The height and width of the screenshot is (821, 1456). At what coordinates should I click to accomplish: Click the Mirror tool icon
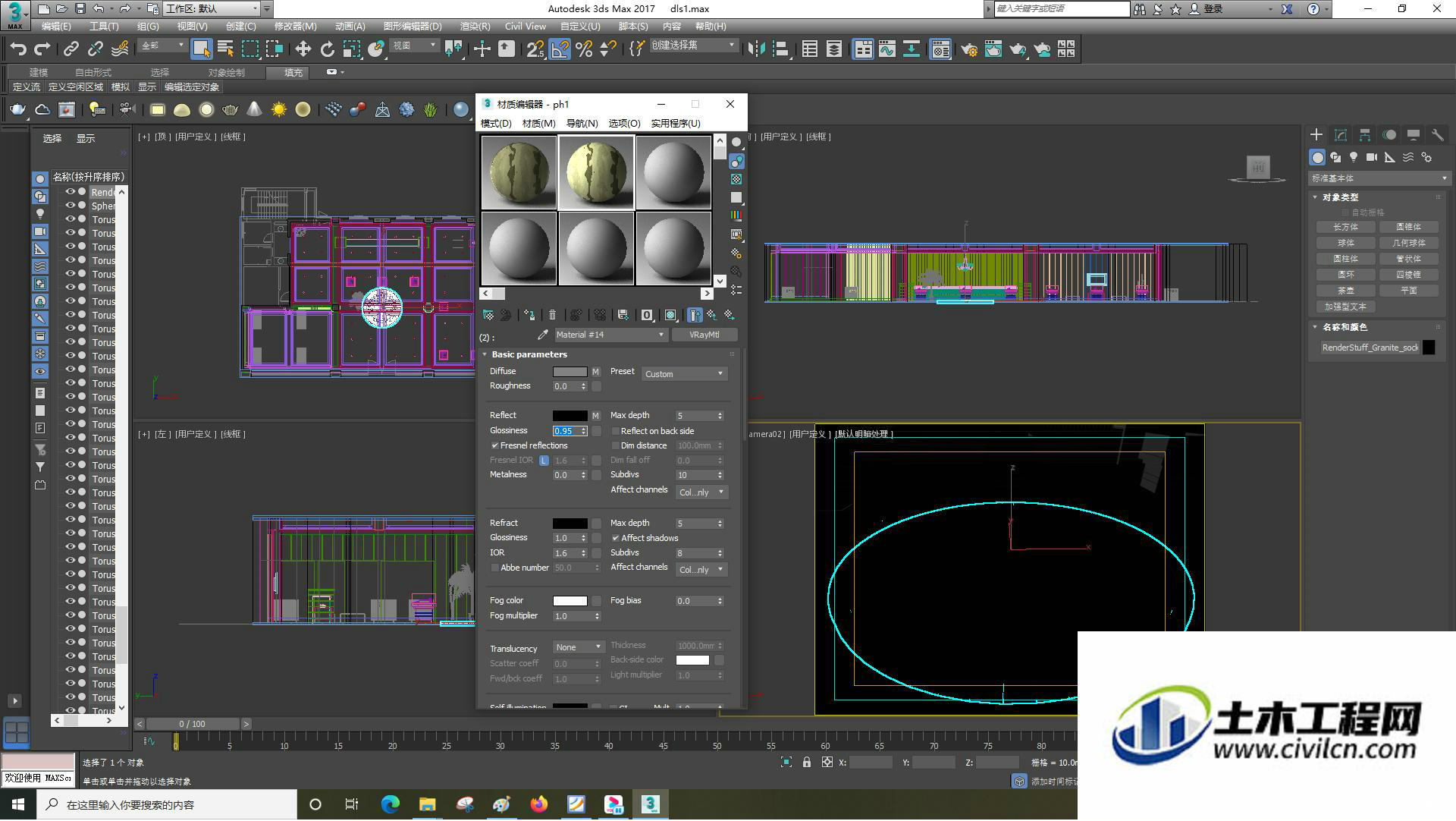(x=756, y=49)
